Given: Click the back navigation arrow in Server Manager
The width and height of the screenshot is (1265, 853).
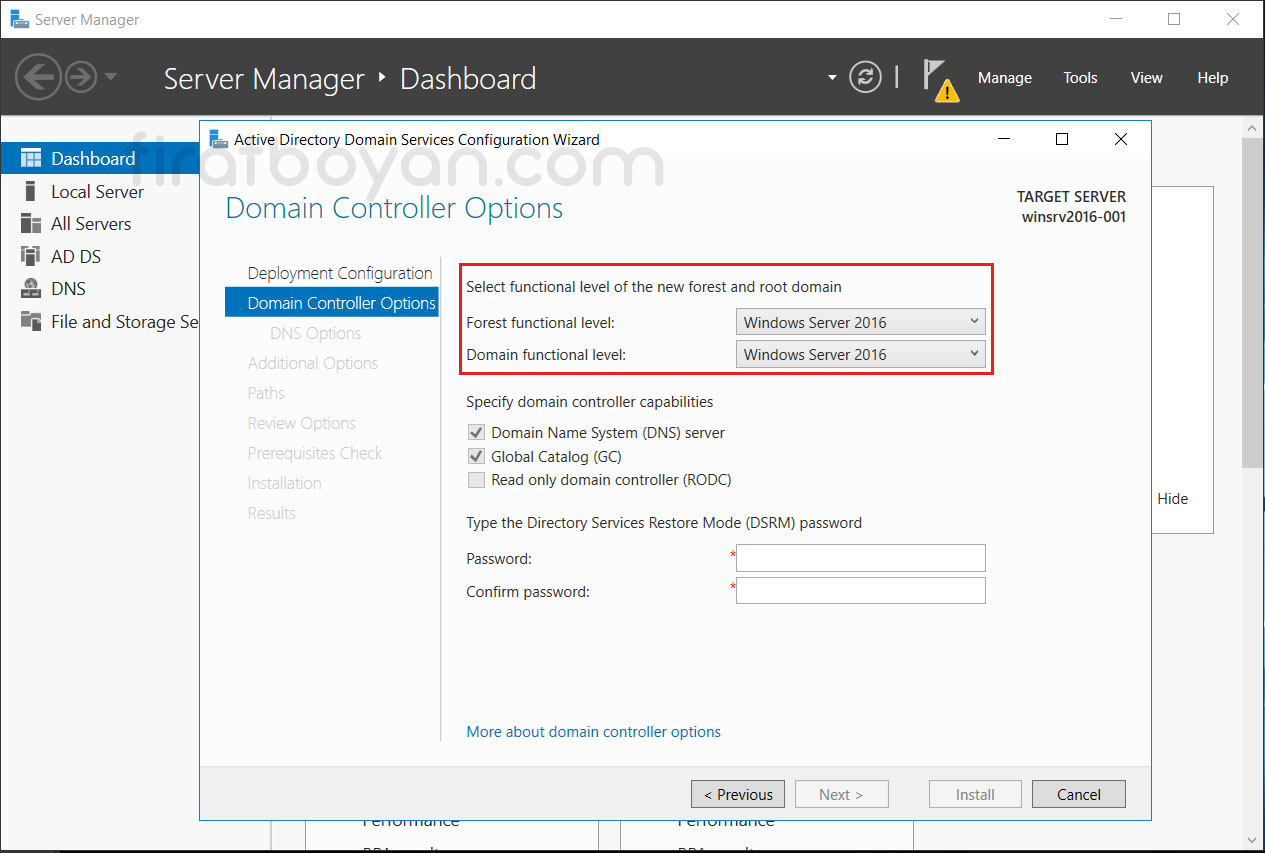Looking at the screenshot, I should (38, 77).
